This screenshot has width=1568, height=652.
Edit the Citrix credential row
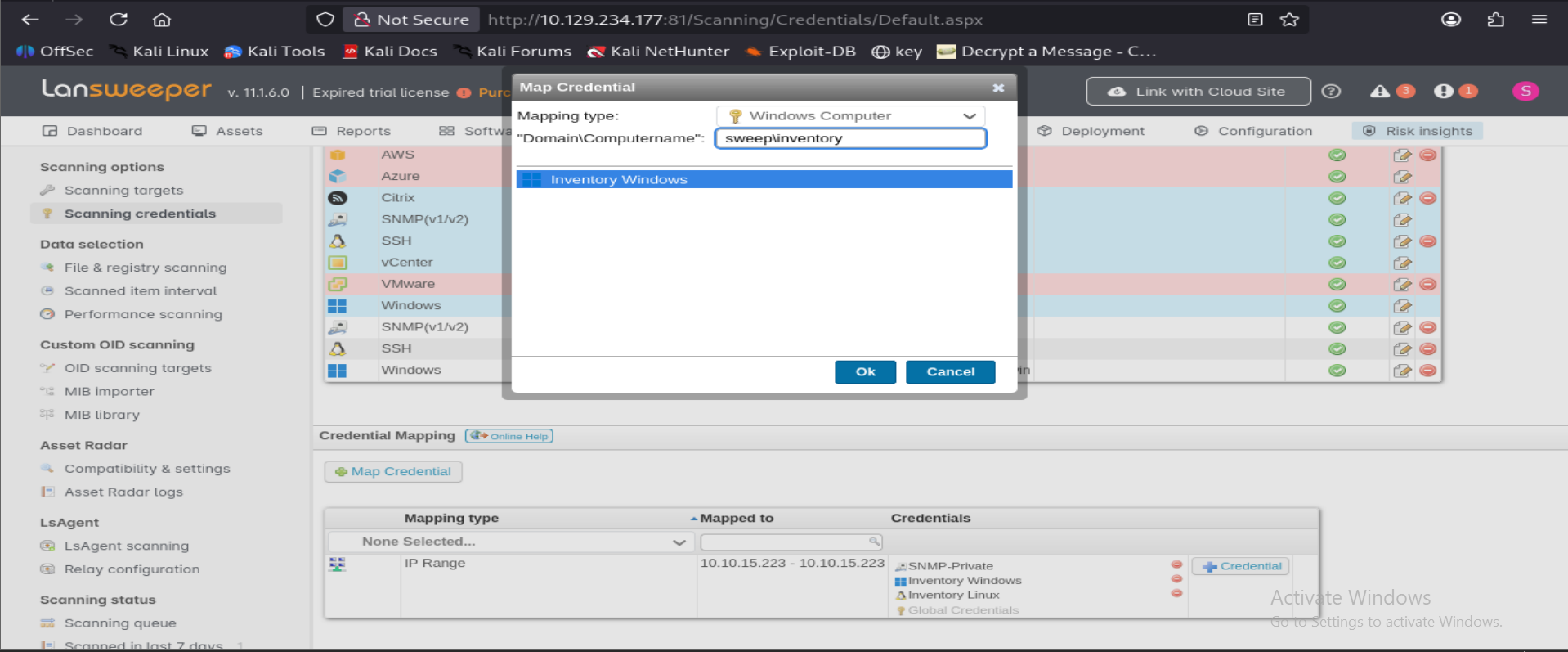click(1403, 198)
